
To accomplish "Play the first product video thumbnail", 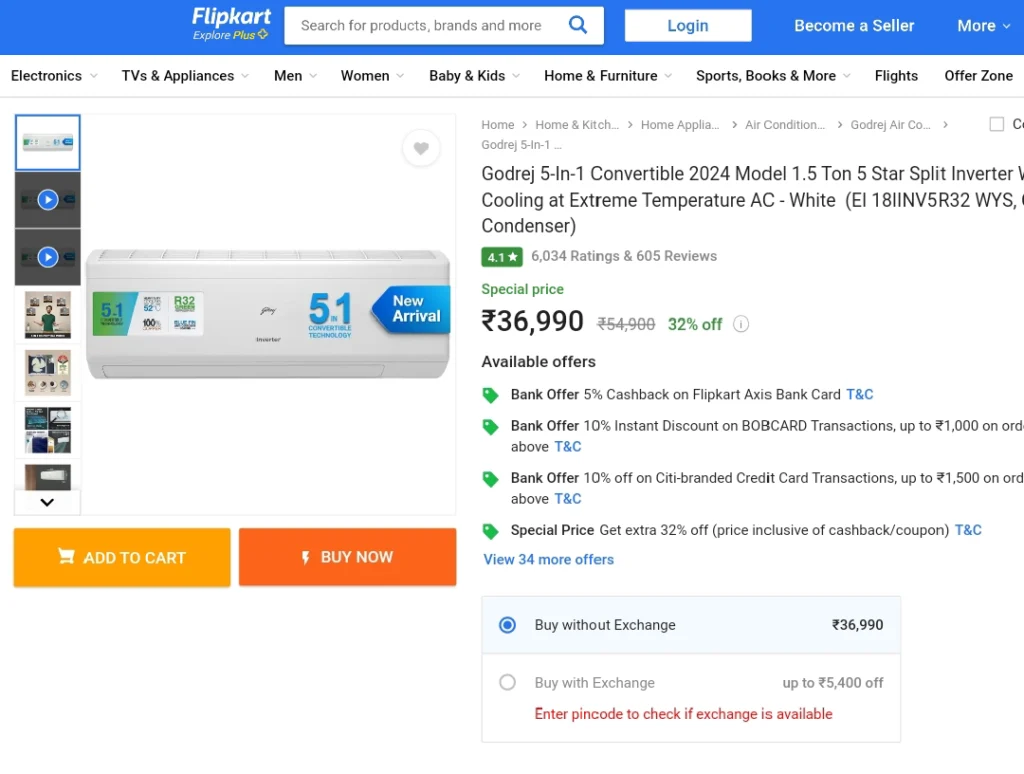I will point(48,199).
